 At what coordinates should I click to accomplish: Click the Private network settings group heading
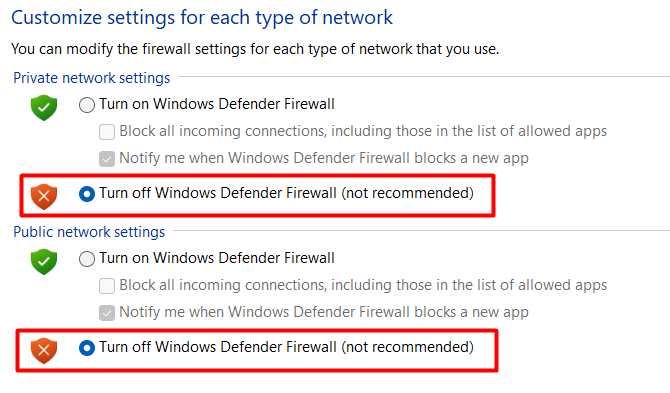[x=91, y=78]
